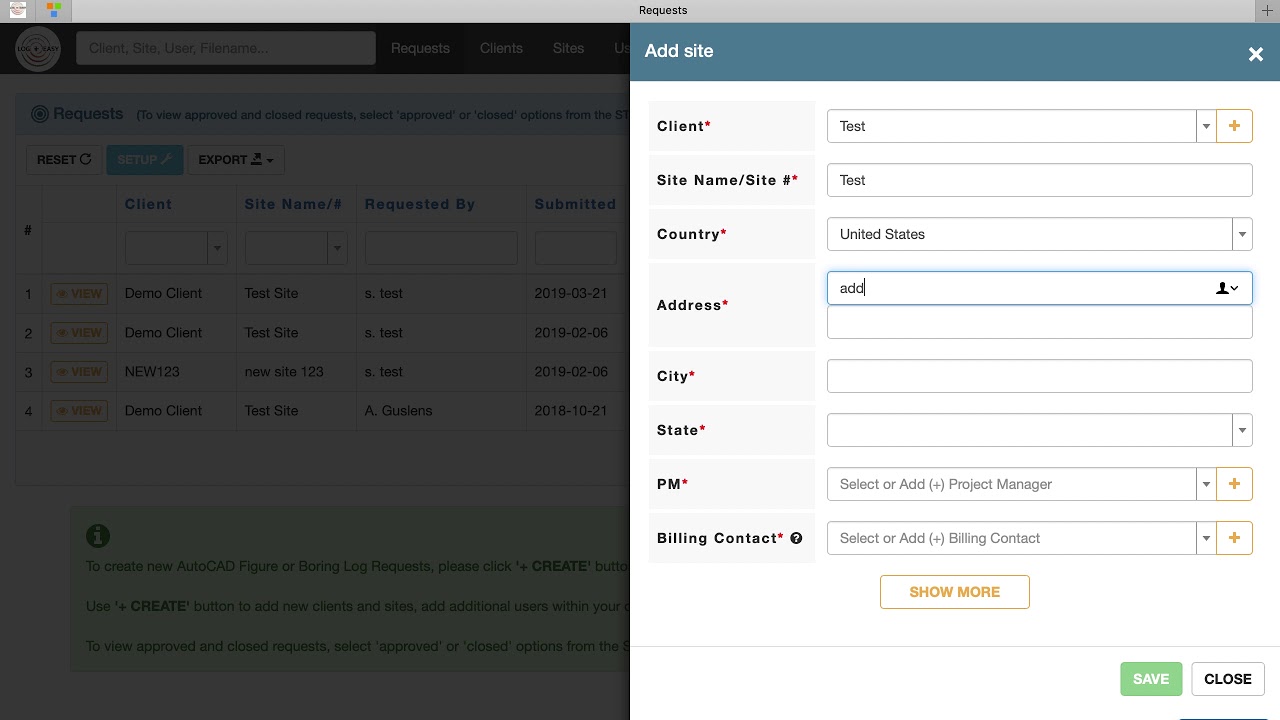Click the Submitted column header

575,204
